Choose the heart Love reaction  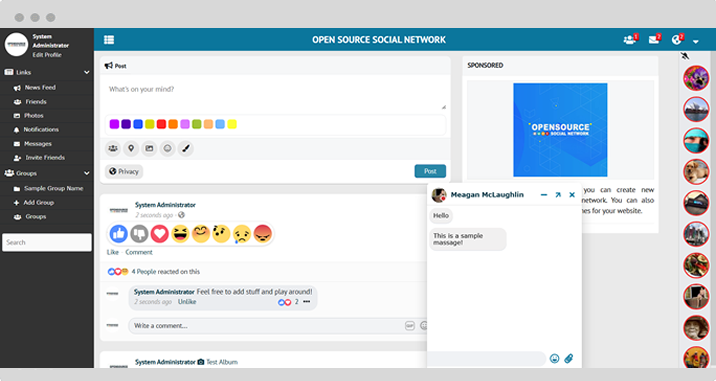coord(160,234)
